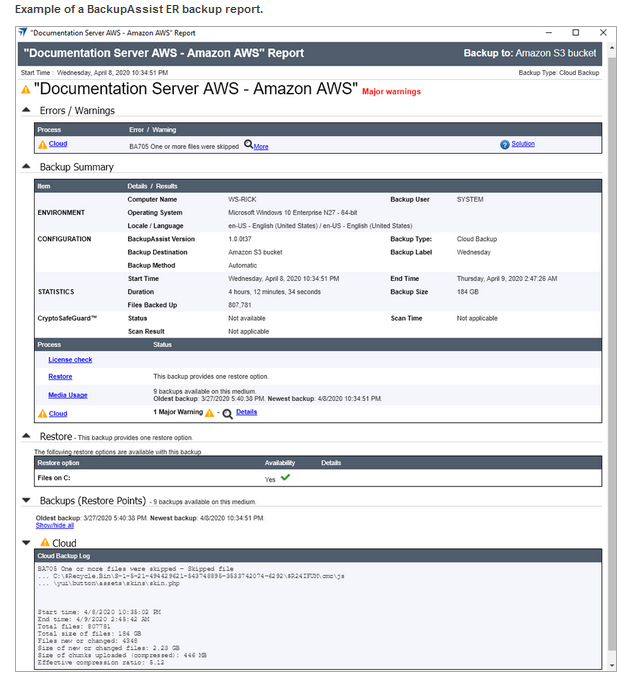634x686 pixels.
Task: Open the More link for skipped files
Action: point(261,146)
